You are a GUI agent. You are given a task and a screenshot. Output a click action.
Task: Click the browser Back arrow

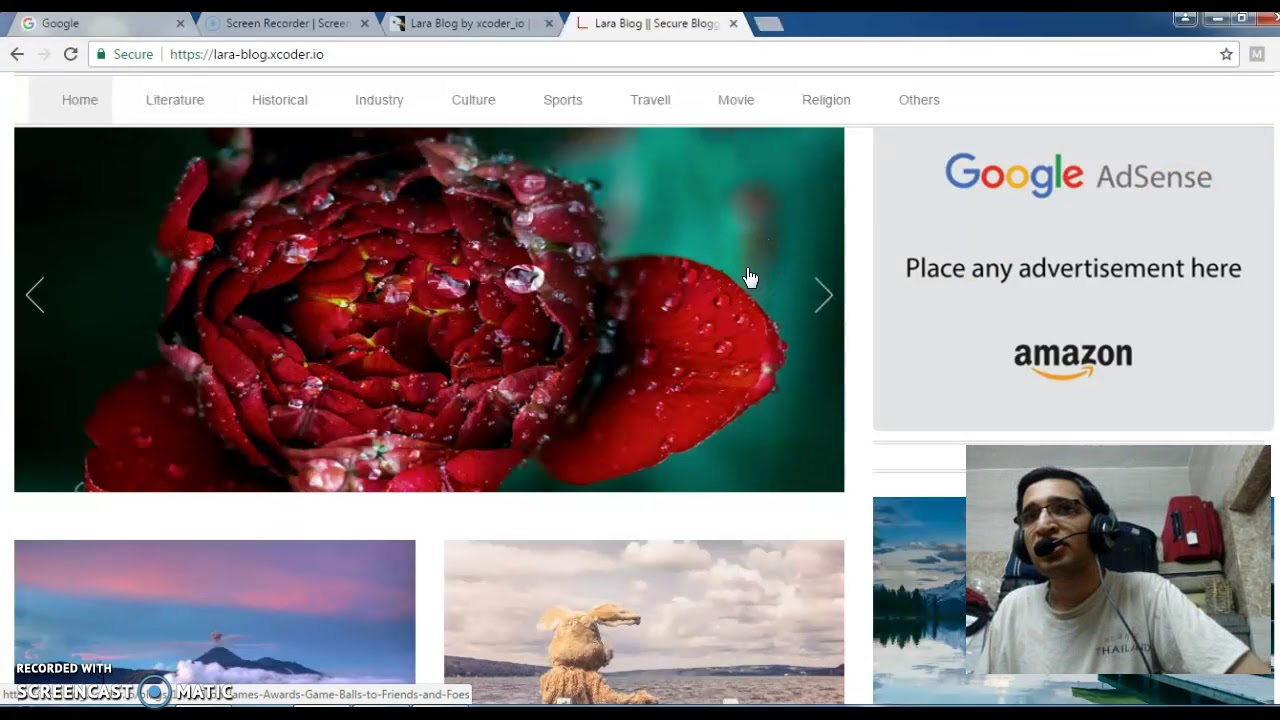click(x=17, y=54)
